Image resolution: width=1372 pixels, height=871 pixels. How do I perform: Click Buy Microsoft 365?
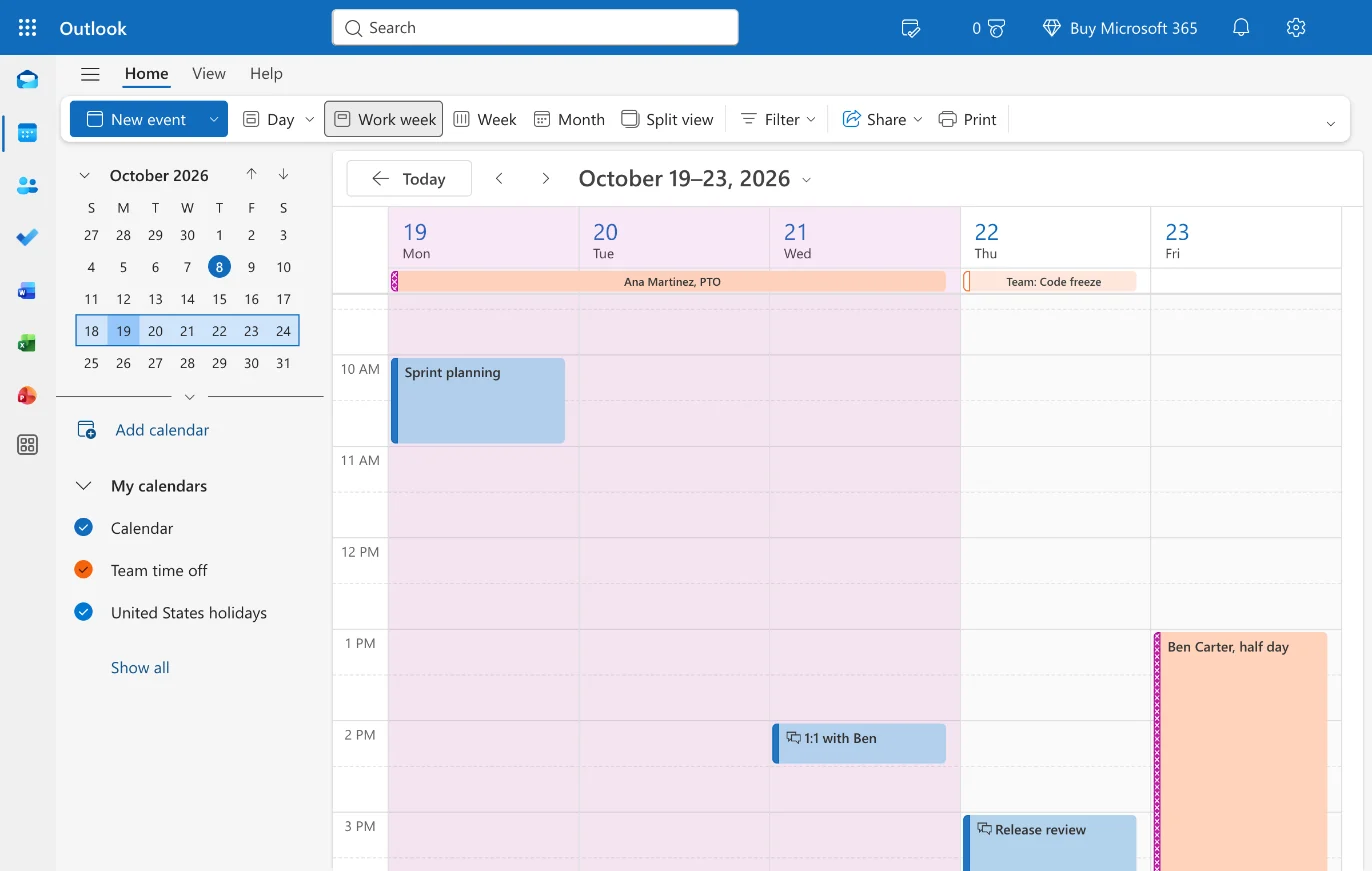[x=1120, y=28]
